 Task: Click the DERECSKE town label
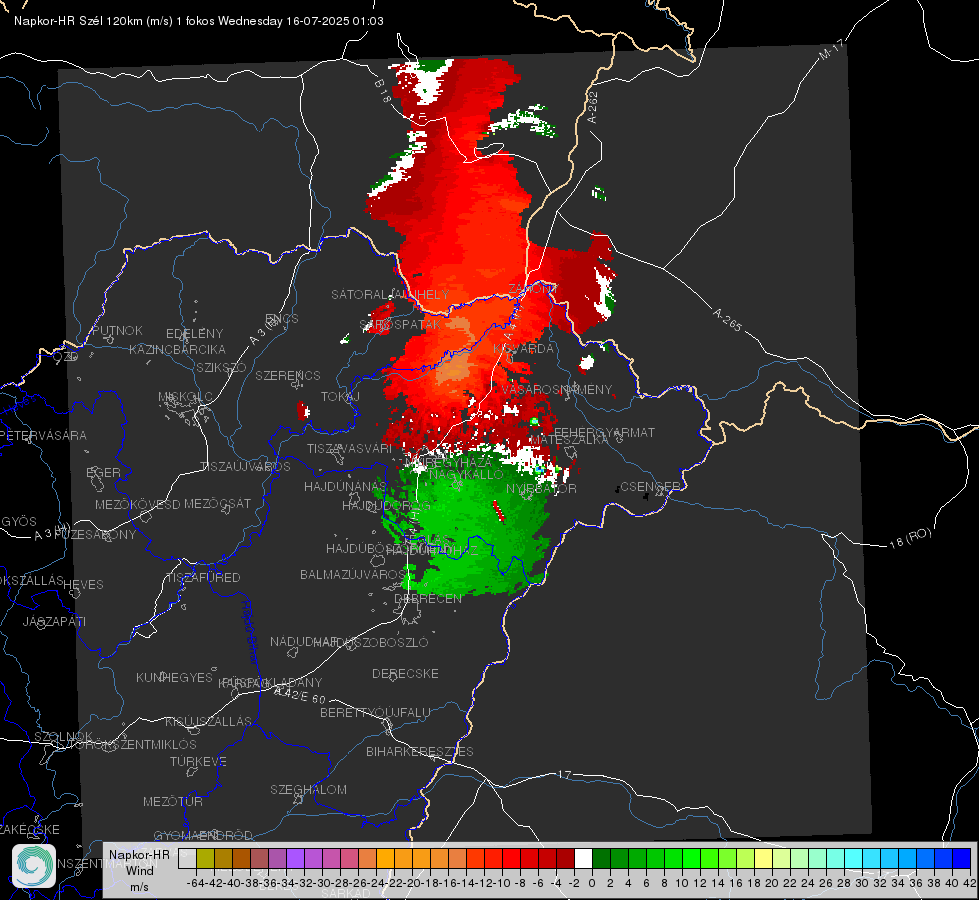405,674
